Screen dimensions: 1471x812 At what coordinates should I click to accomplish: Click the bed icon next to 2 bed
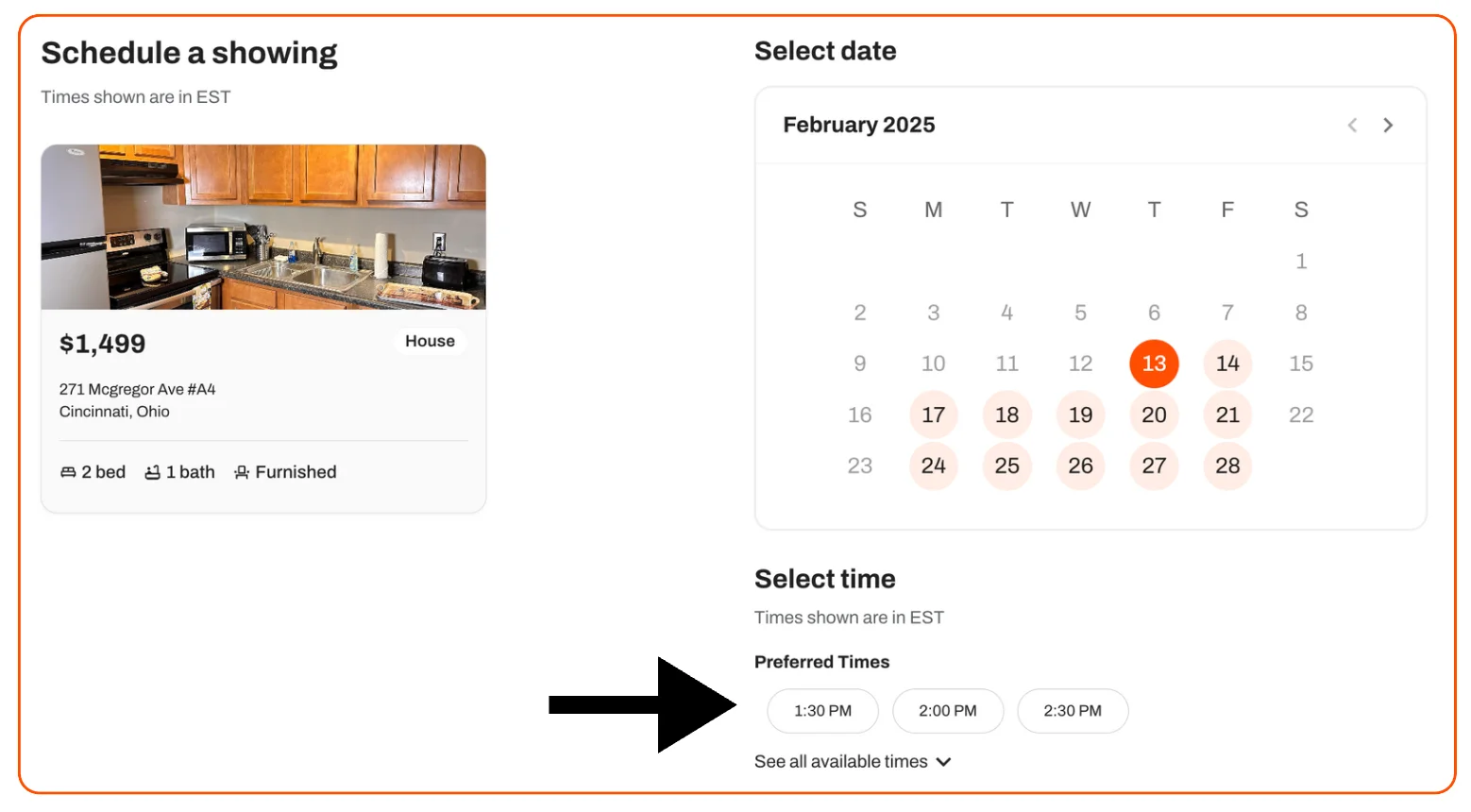pyautogui.click(x=66, y=472)
